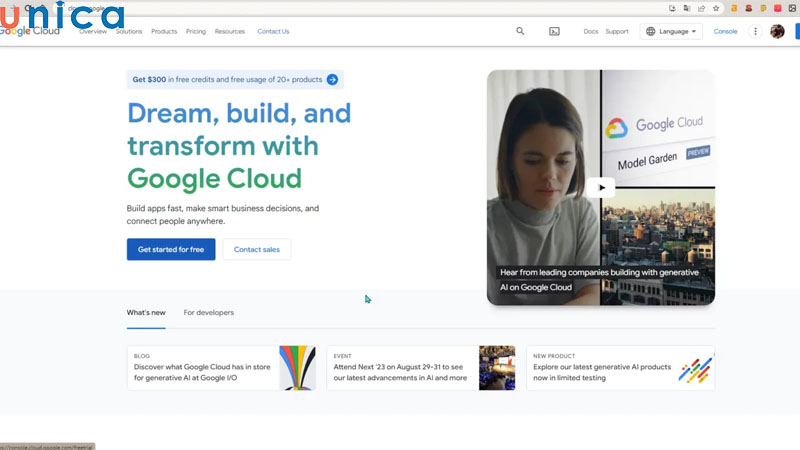Open the site search magnifier icon
Image resolution: width=800 pixels, height=450 pixels.
(520, 31)
